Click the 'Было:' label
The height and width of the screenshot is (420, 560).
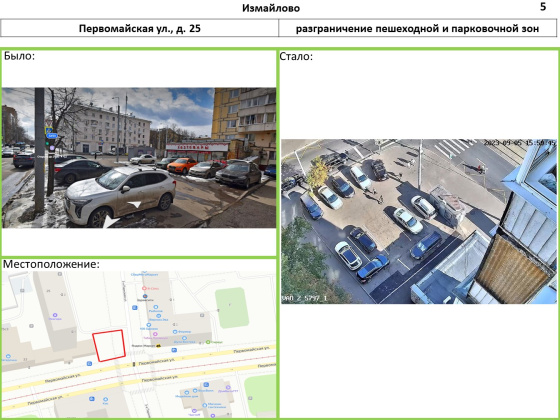pos(19,56)
